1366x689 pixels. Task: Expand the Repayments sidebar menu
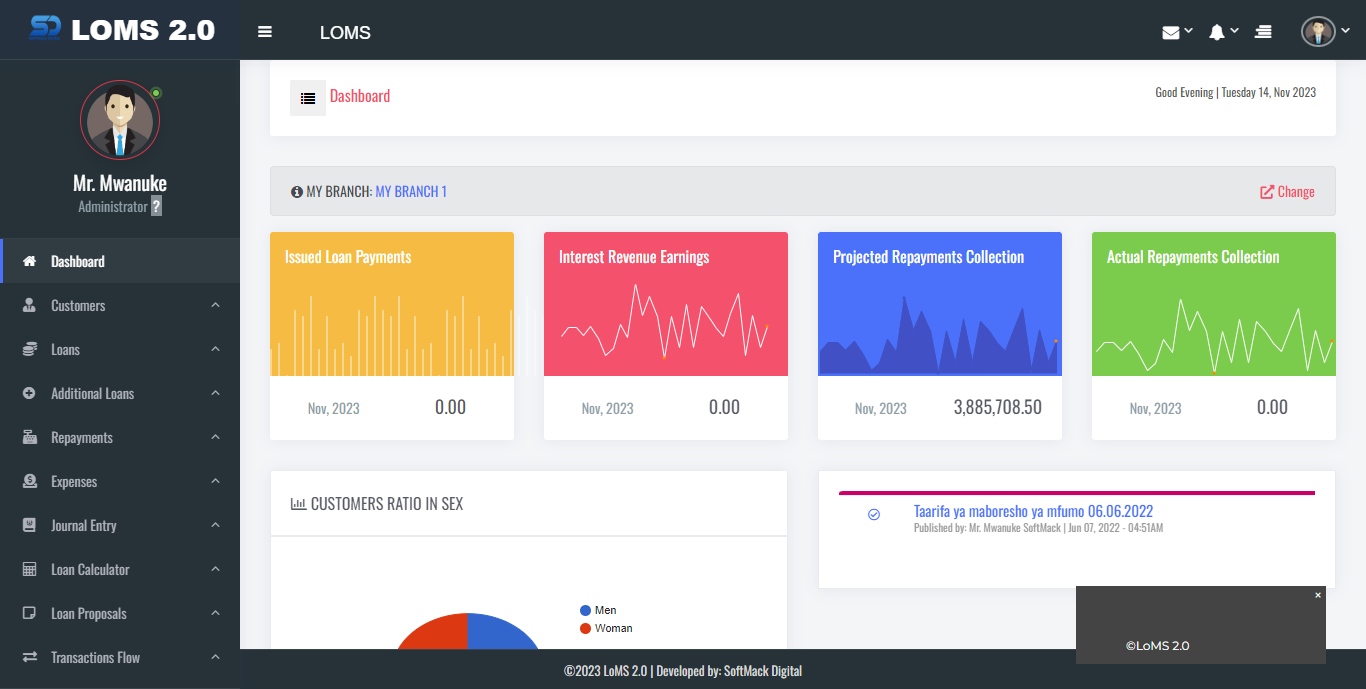[82, 438]
